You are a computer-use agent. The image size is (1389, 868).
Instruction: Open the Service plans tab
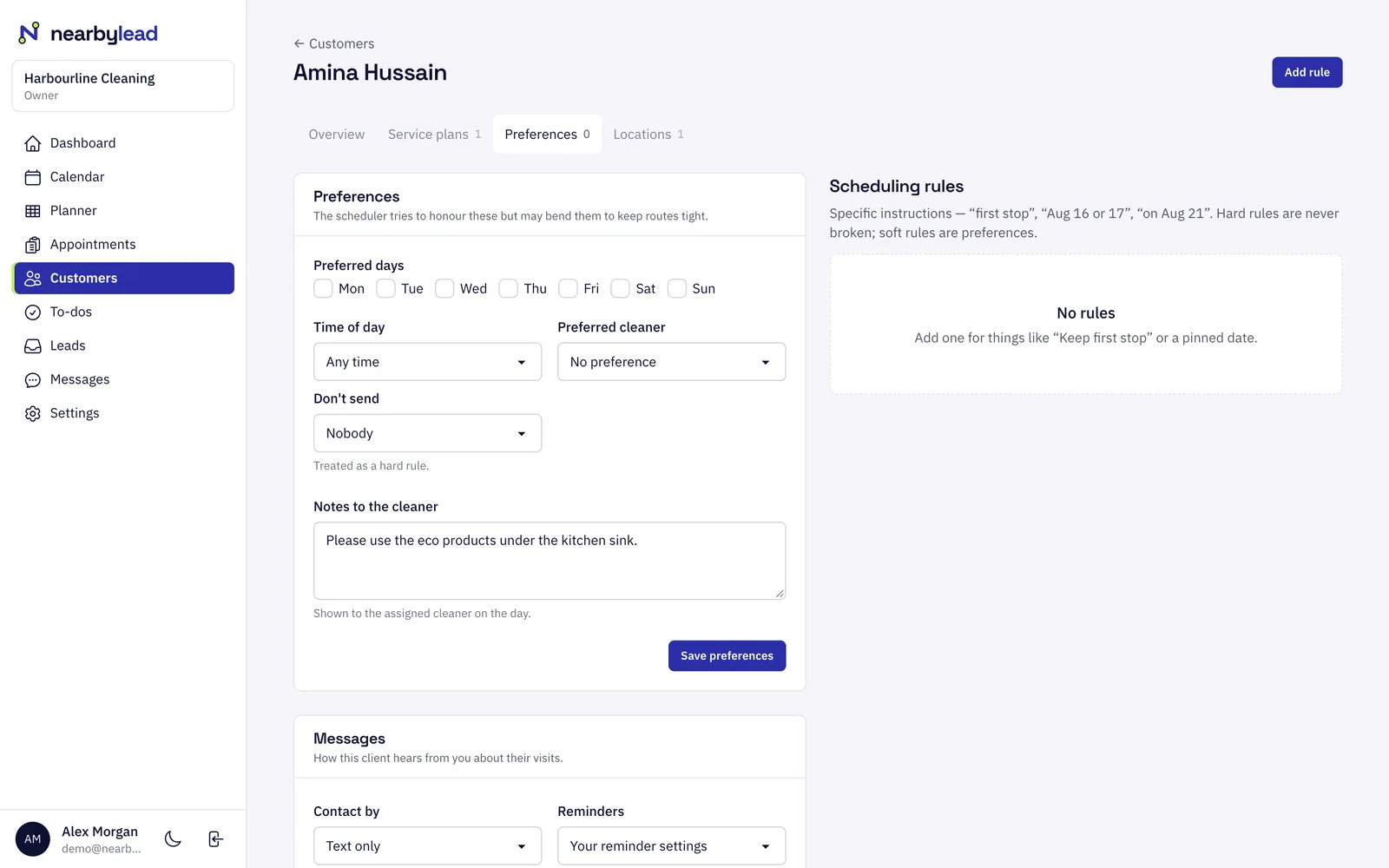tap(434, 135)
